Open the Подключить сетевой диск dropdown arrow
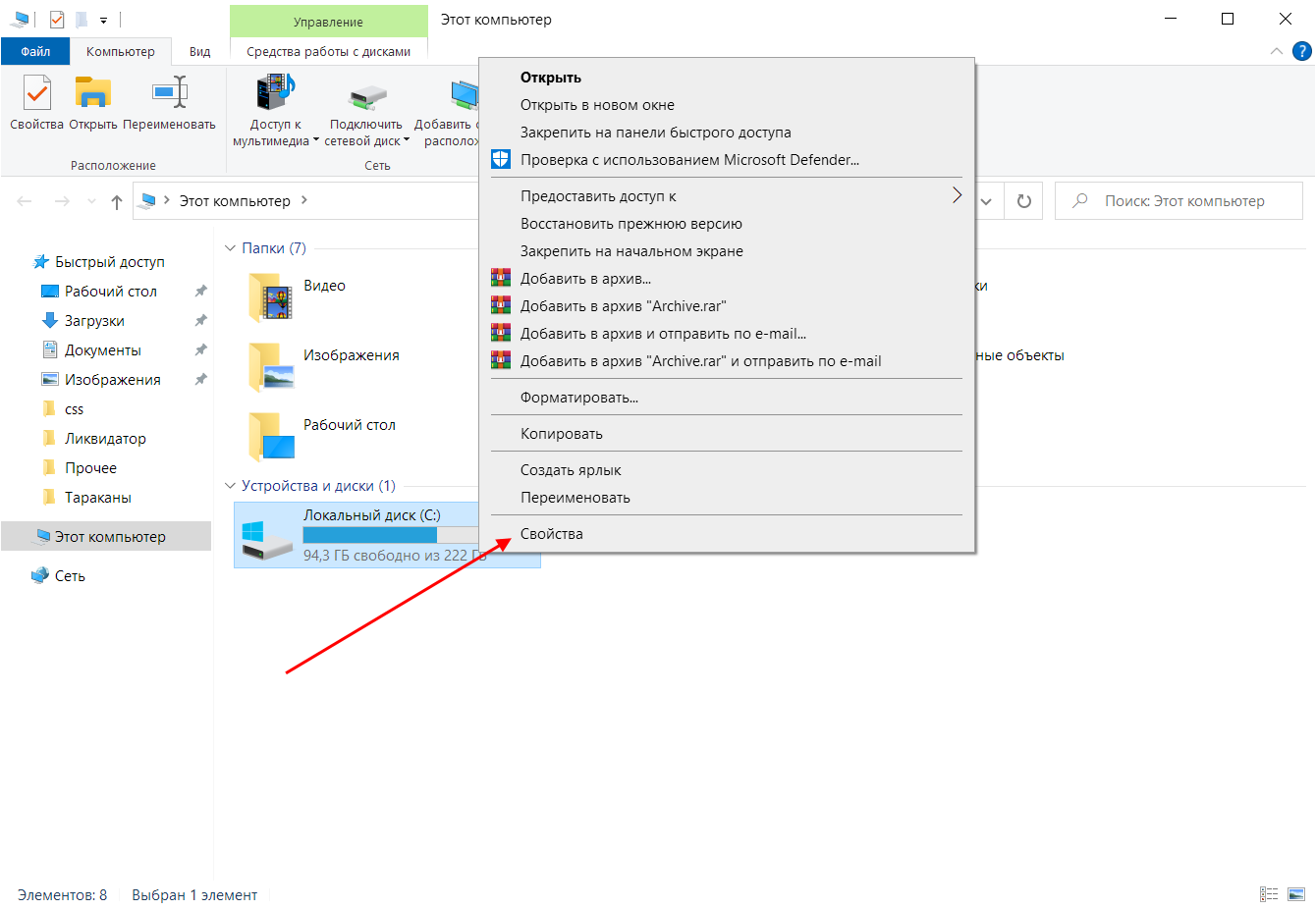 click(x=407, y=139)
